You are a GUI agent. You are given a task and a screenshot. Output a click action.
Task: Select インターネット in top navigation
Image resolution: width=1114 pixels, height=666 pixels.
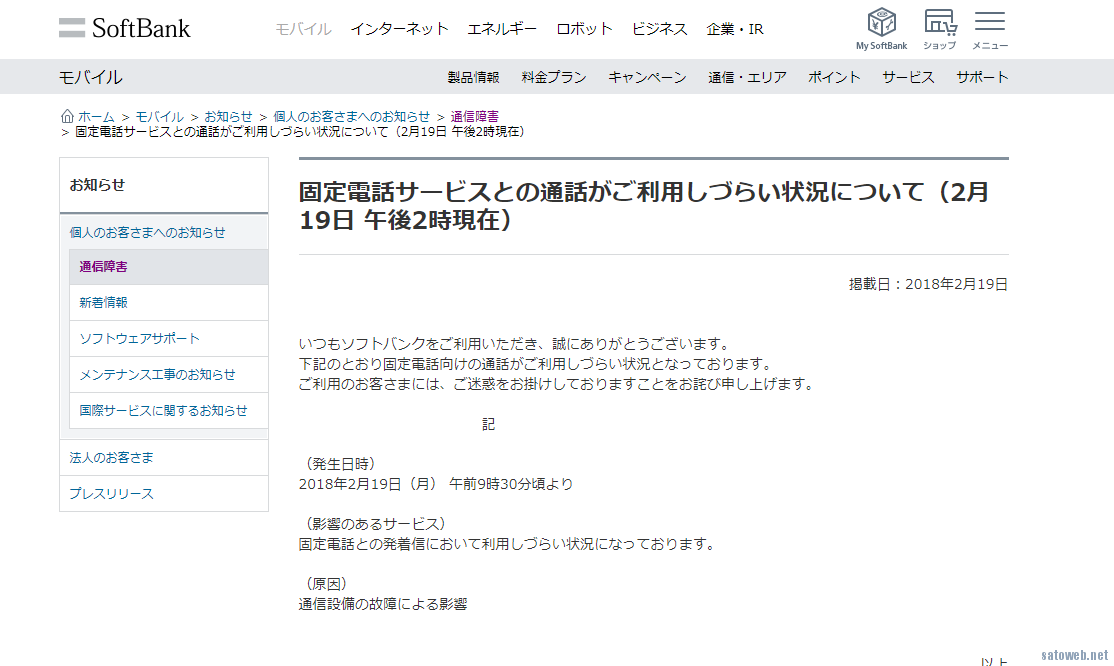point(399,29)
